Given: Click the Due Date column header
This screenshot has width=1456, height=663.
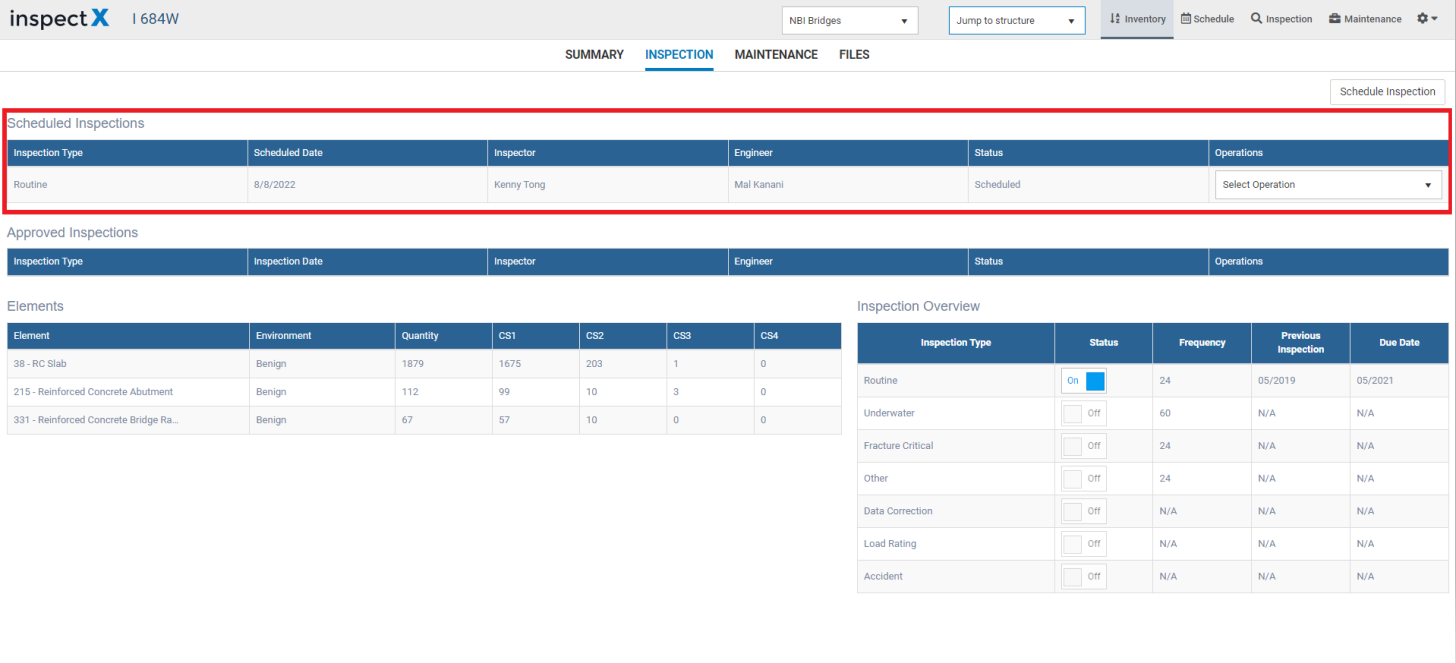Looking at the screenshot, I should click(x=1399, y=343).
